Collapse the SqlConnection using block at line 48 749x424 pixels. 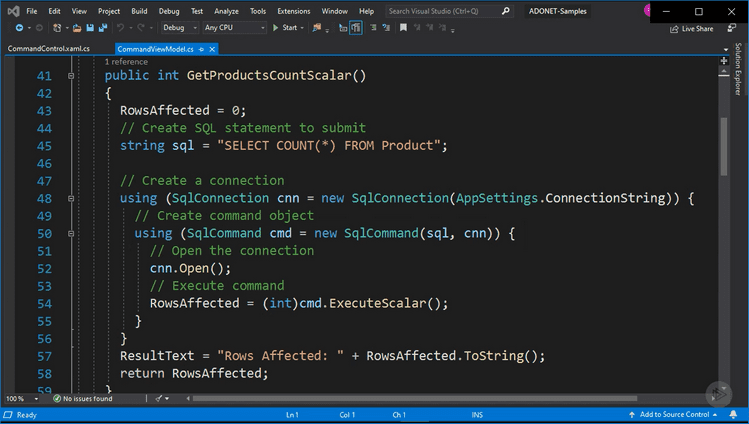click(x=71, y=198)
